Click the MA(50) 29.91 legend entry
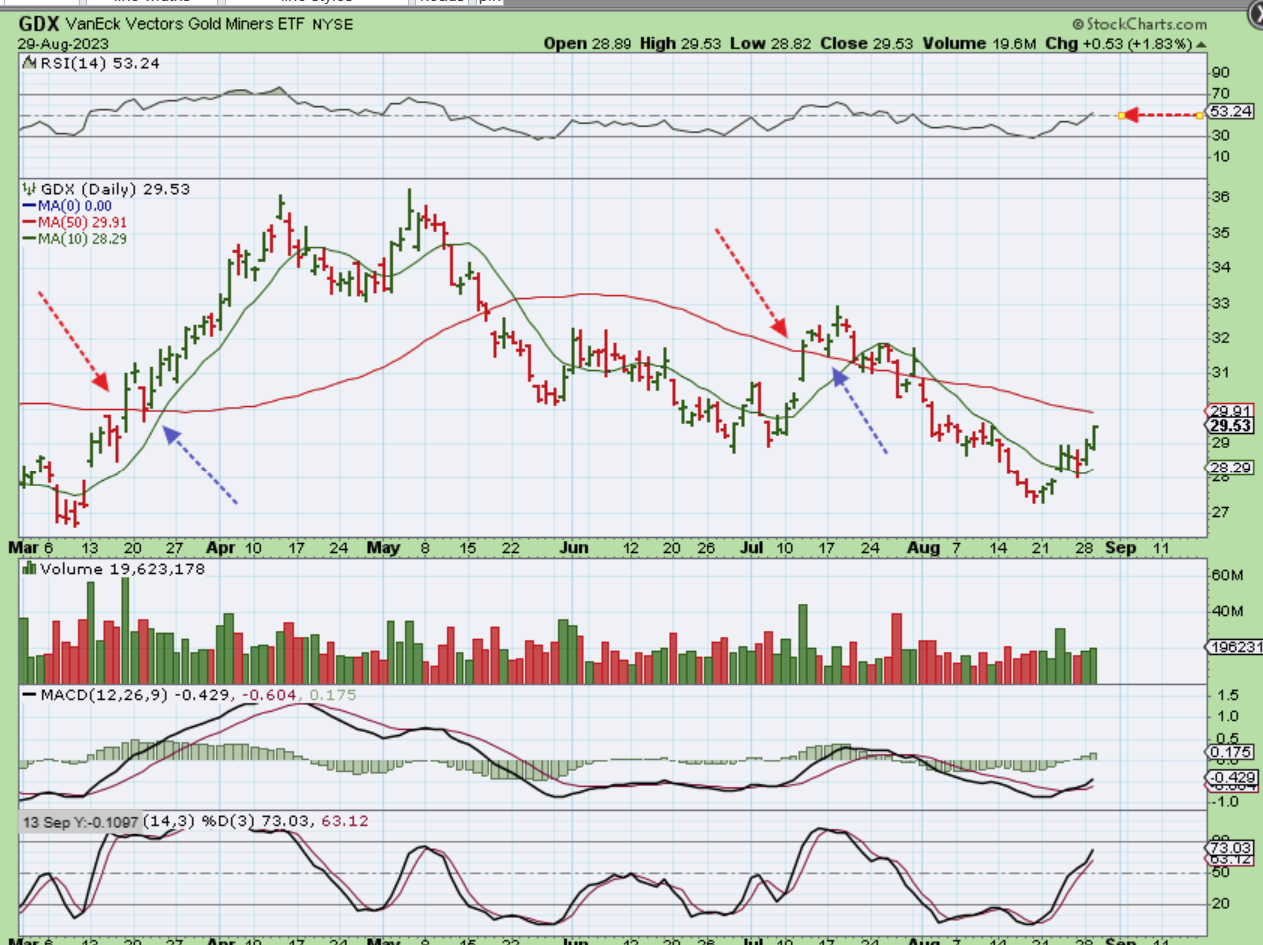This screenshot has width=1263, height=945. coord(76,222)
